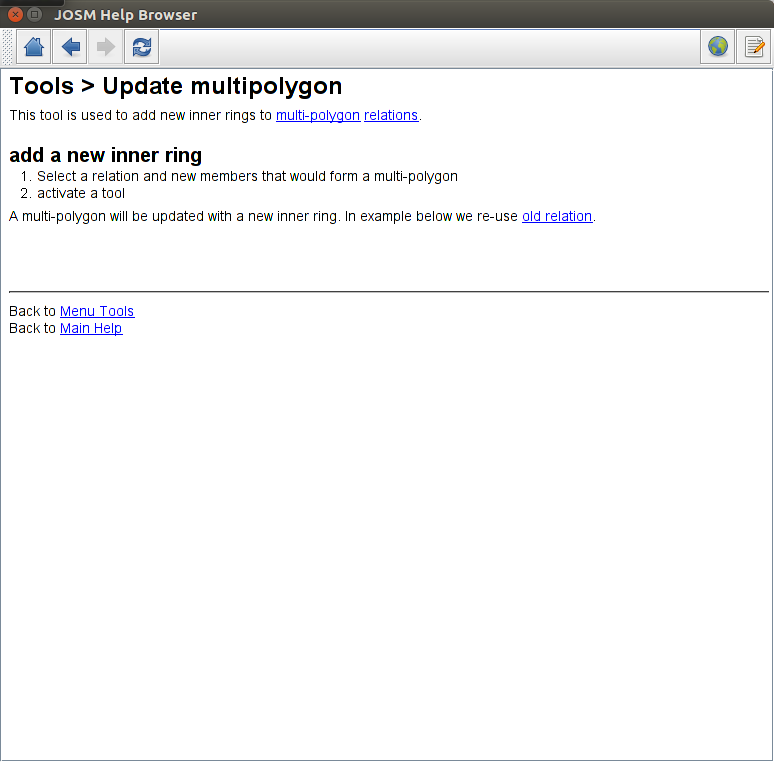Click the 'JOSM Help Browser' title bar text

[125, 15]
